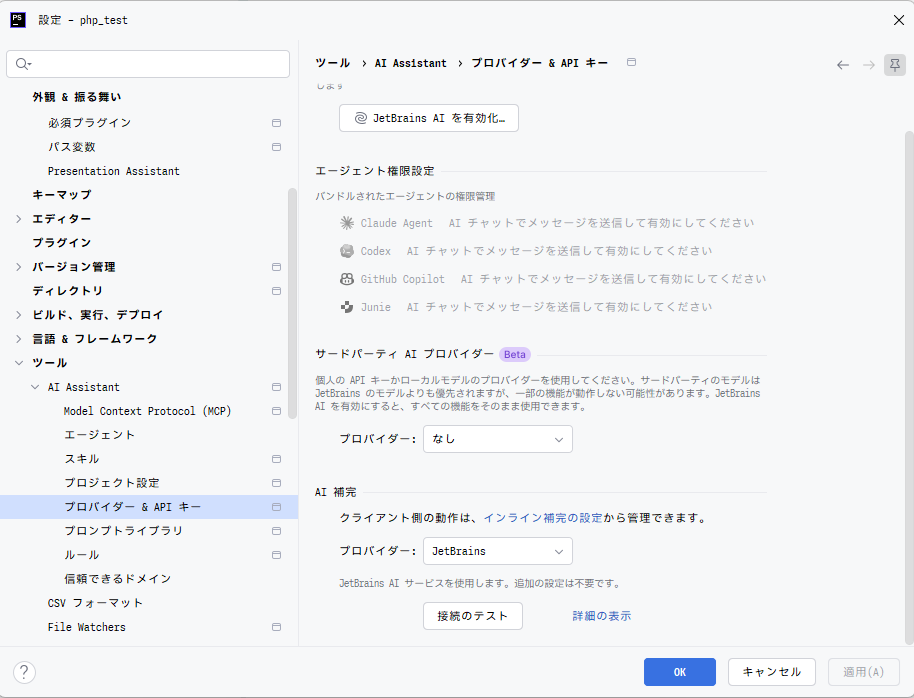Screen dimensions: 914x698
Task: Click project icon next to AI Assistant row
Action: point(276,387)
